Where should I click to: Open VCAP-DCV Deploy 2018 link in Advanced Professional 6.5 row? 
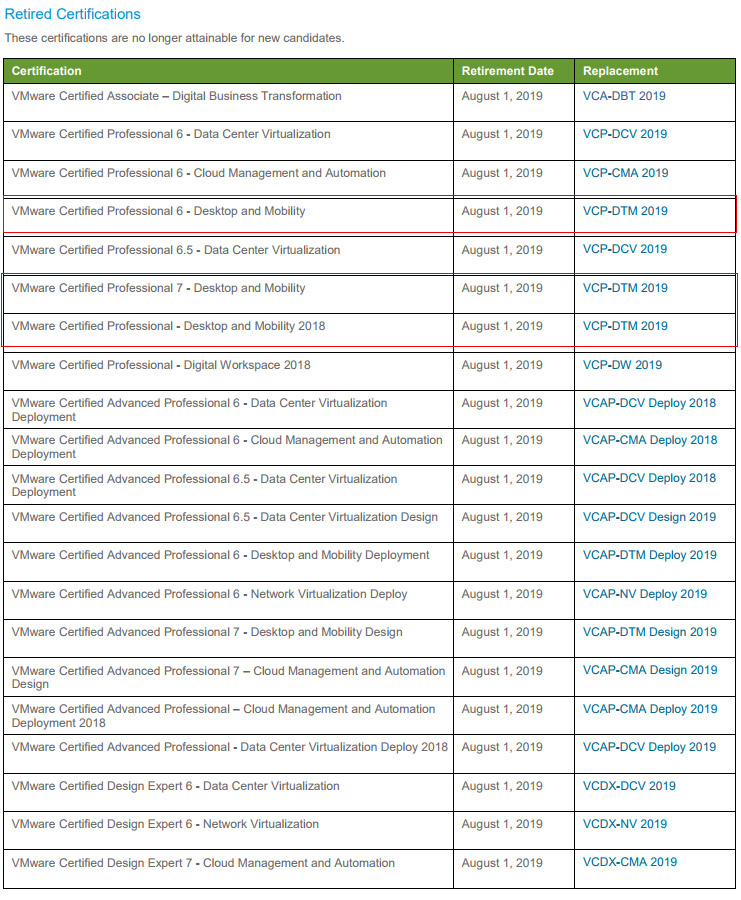pos(649,478)
